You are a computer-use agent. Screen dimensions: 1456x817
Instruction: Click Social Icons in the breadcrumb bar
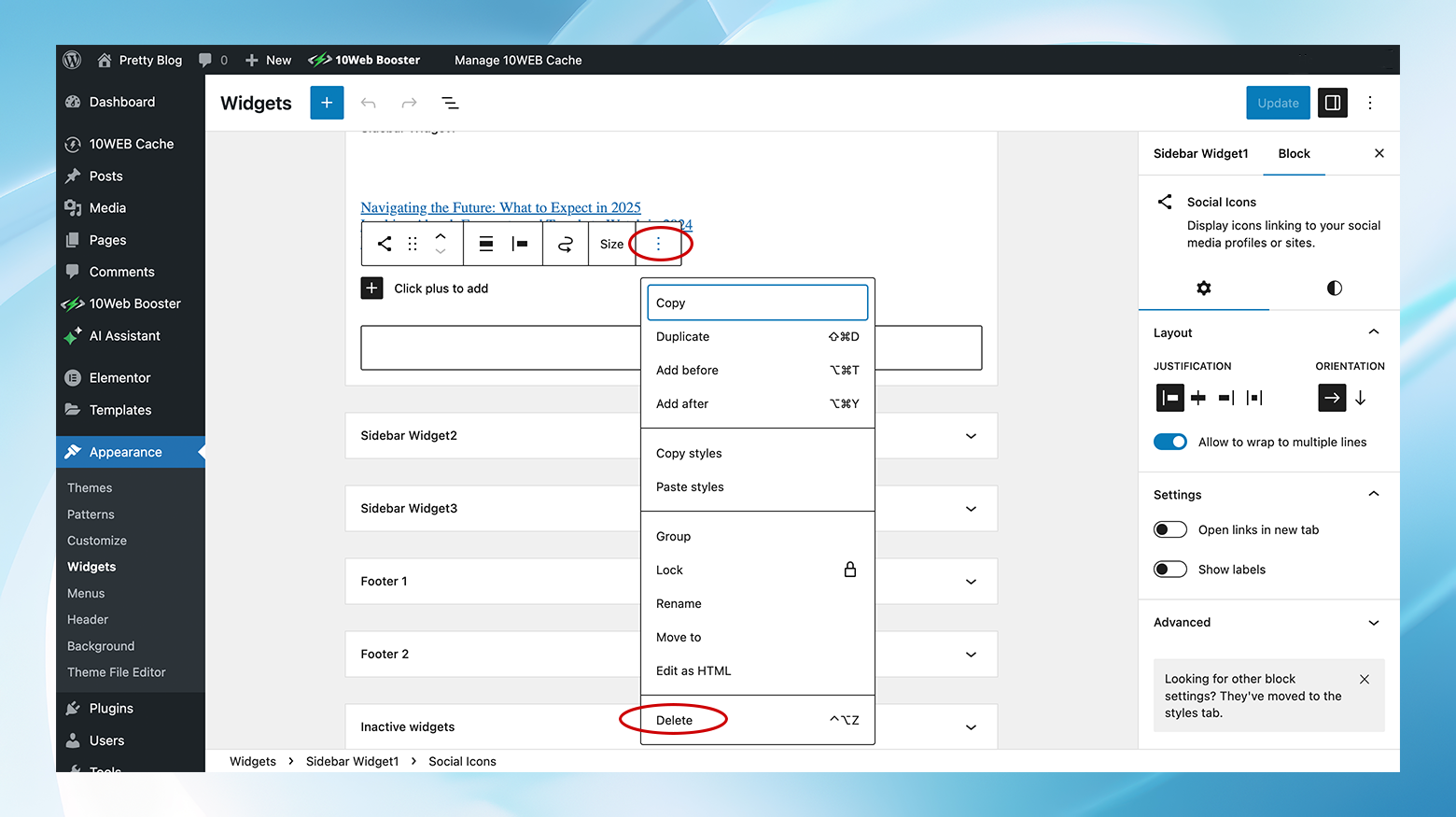pos(462,761)
